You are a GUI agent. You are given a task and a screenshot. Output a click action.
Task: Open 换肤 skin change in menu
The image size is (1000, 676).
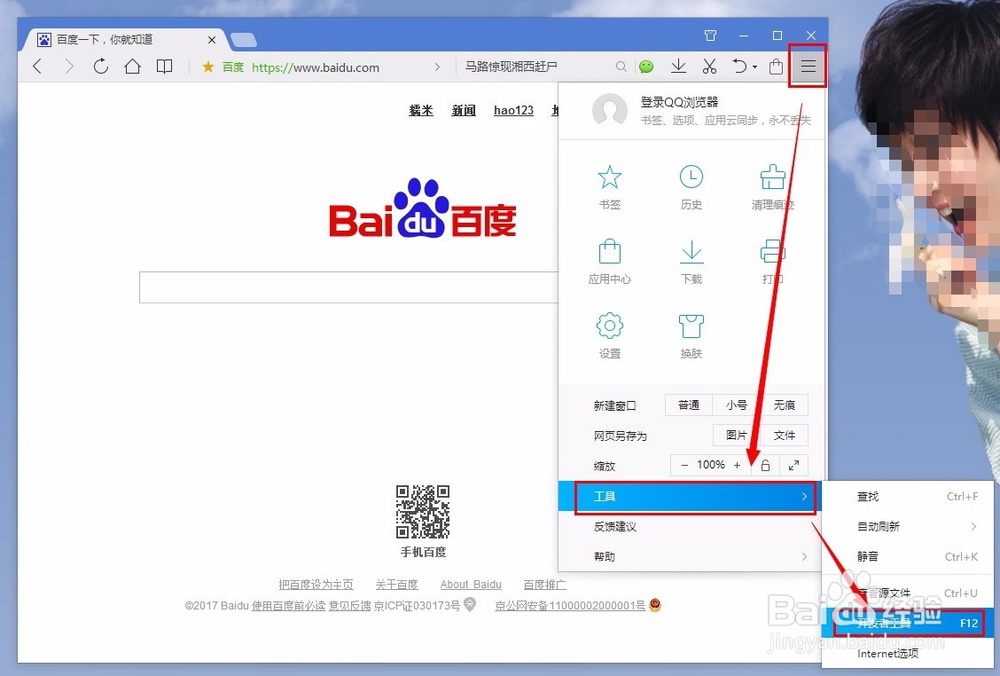[x=691, y=337]
